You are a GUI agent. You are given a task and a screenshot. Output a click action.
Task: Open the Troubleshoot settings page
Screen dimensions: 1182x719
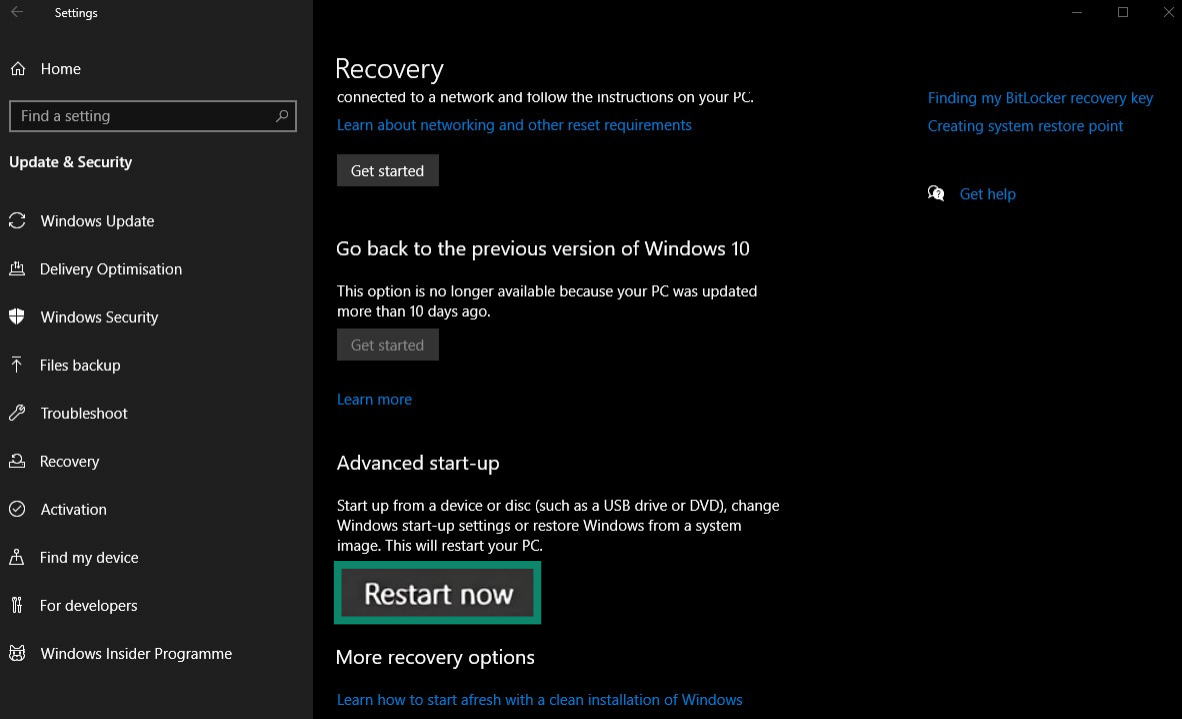(83, 413)
